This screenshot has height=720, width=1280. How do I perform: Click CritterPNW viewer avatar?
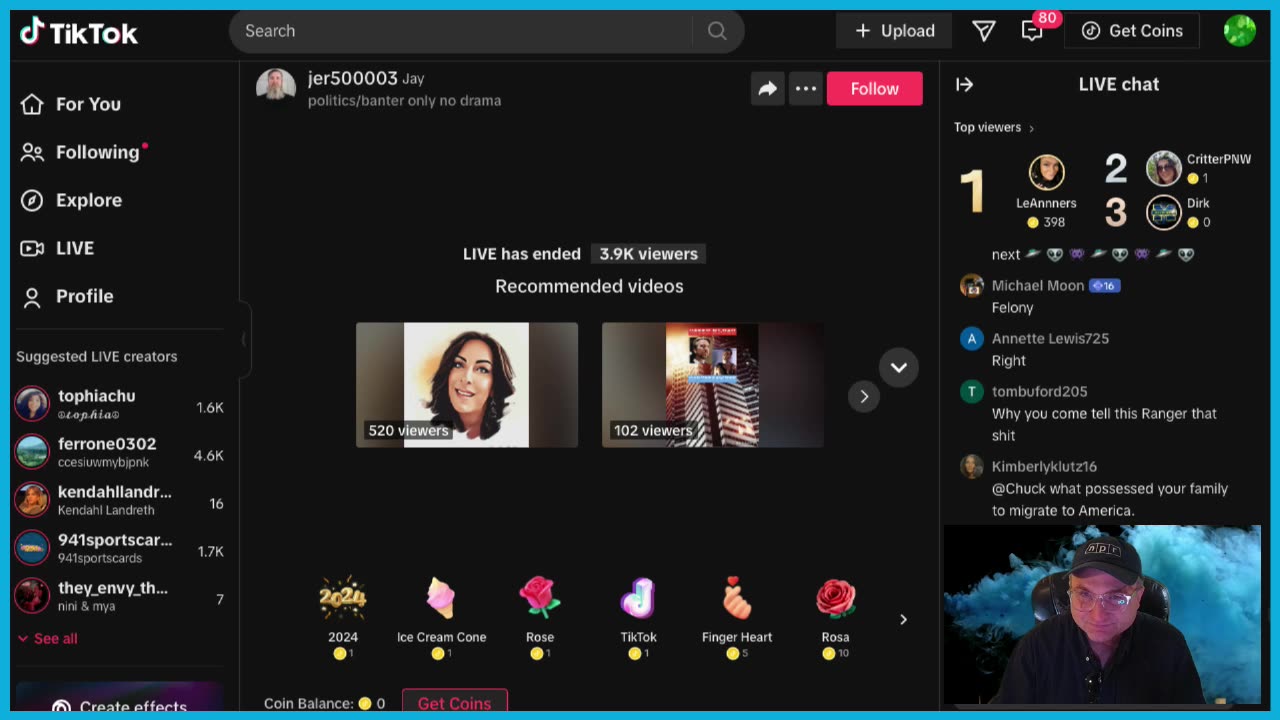tap(1164, 168)
